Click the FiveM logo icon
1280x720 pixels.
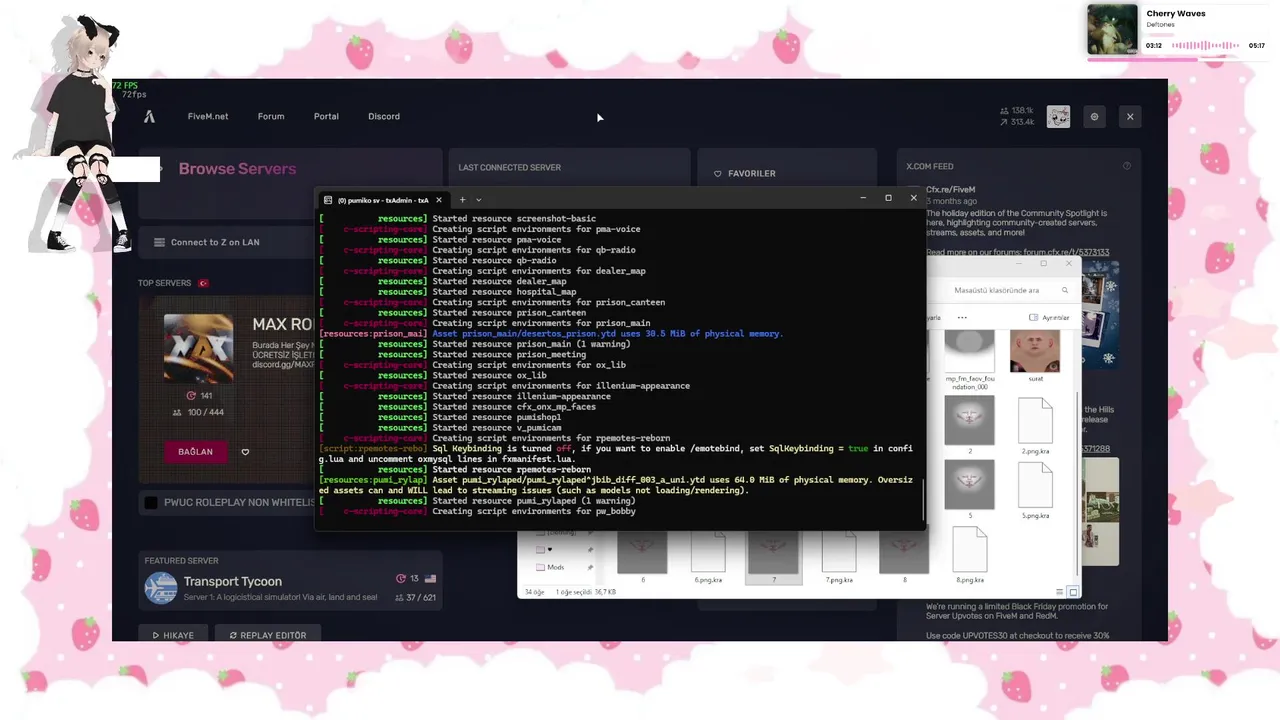[149, 116]
